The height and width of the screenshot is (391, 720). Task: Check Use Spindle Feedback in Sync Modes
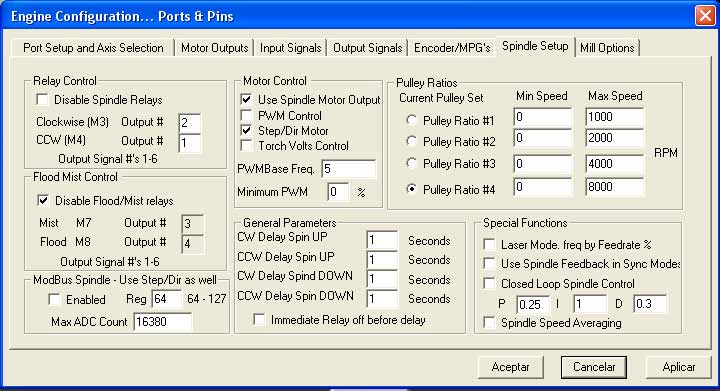[x=489, y=263]
